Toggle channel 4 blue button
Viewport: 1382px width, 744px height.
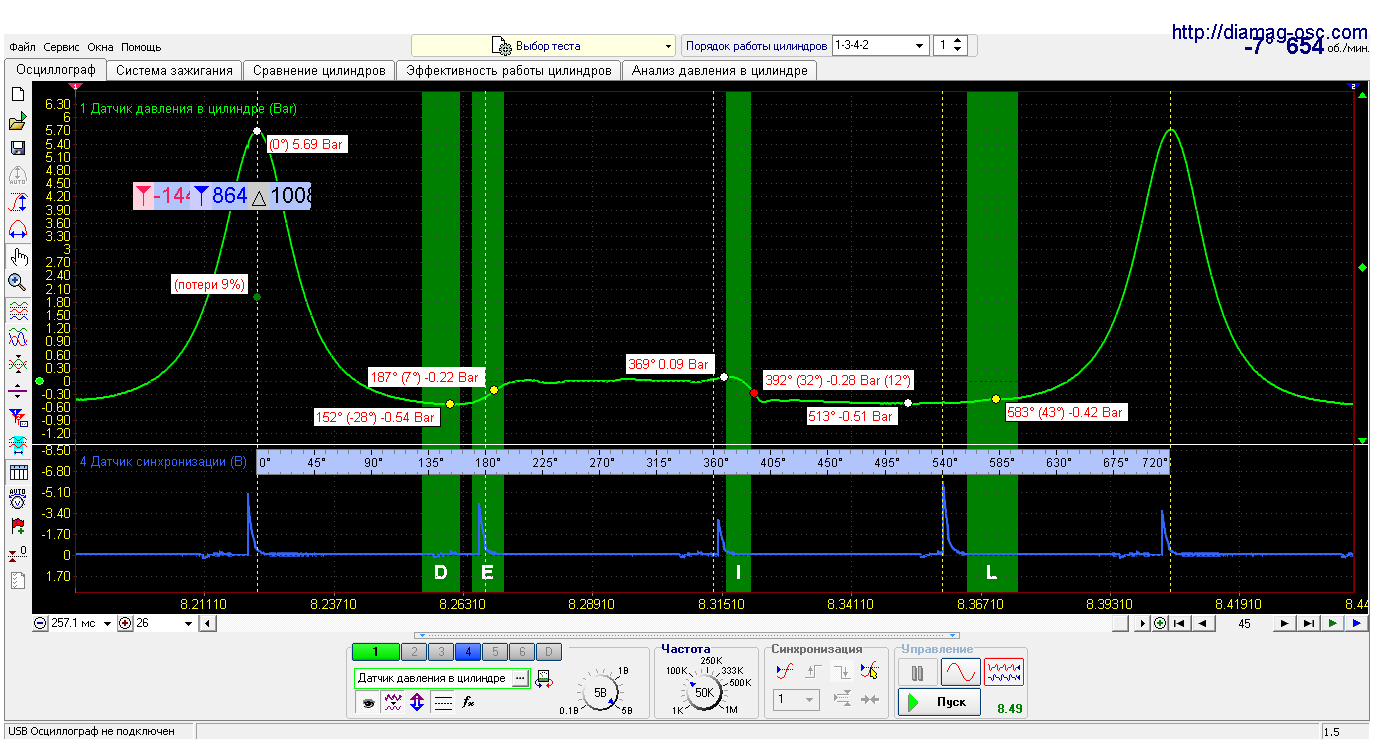[467, 652]
